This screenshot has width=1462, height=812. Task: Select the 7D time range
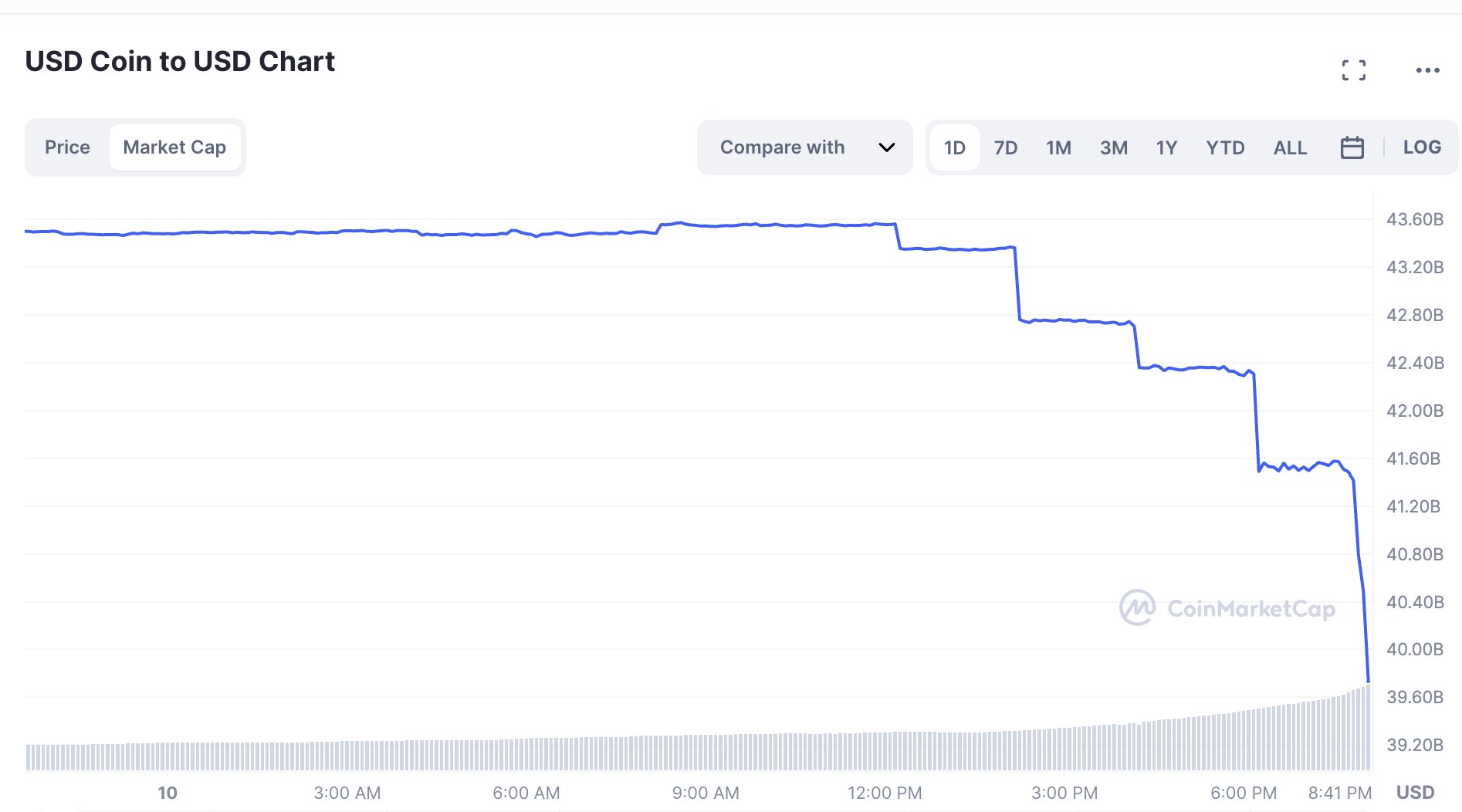pyautogui.click(x=1005, y=147)
